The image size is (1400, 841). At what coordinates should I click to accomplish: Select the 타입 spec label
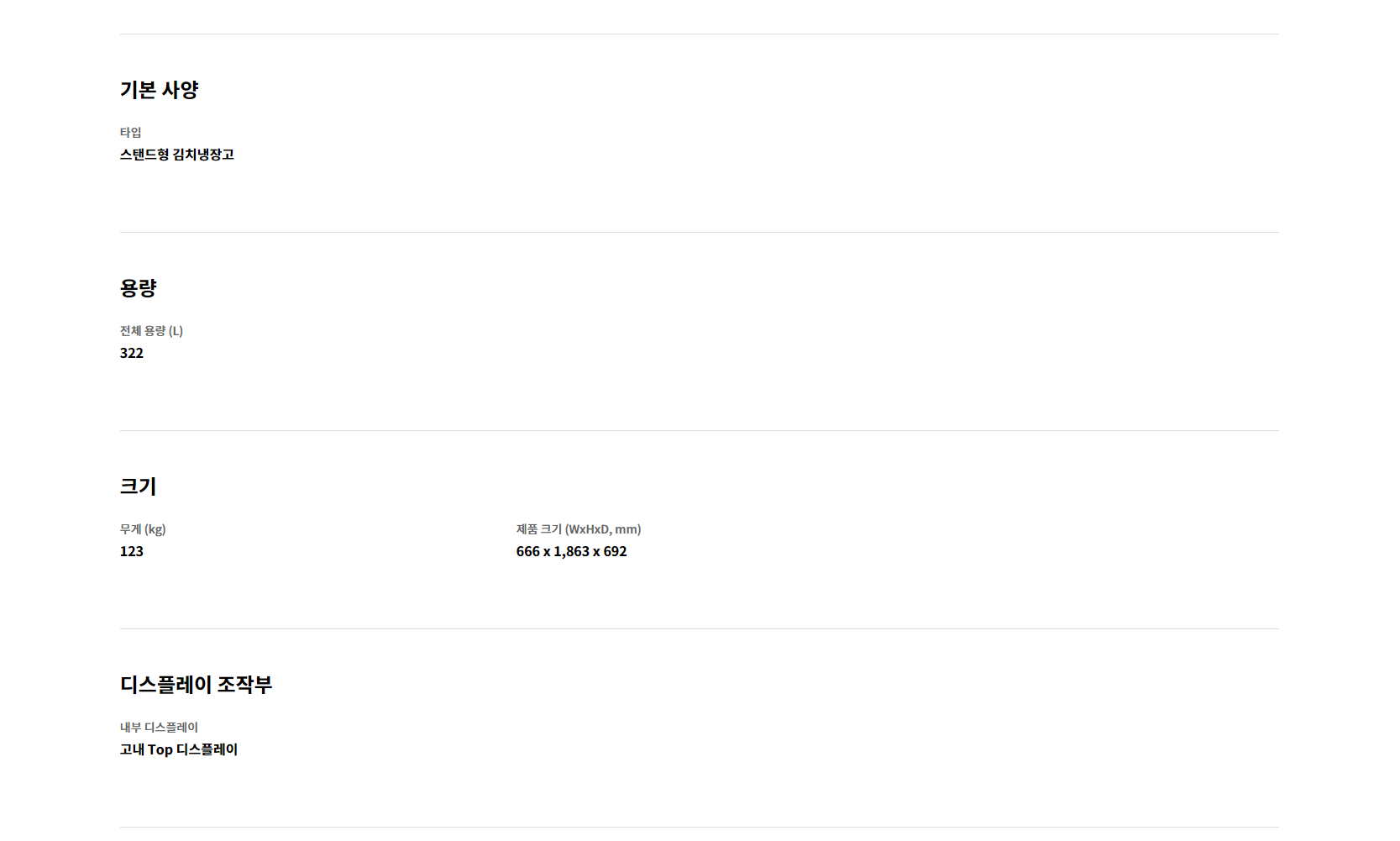point(130,133)
